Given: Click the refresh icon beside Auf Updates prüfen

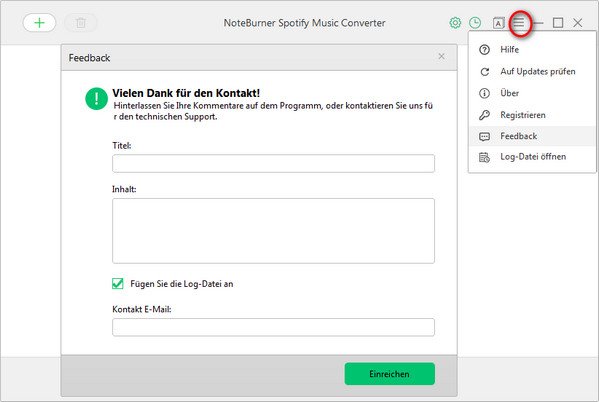Looking at the screenshot, I should click(485, 72).
